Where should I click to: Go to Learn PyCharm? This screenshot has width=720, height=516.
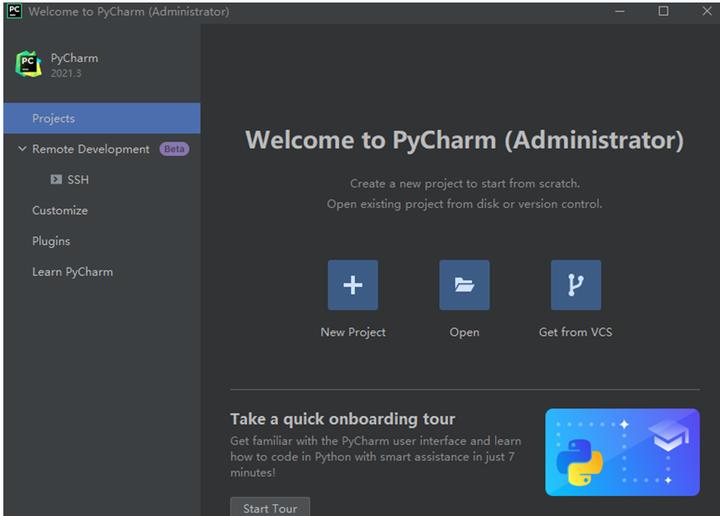(73, 272)
